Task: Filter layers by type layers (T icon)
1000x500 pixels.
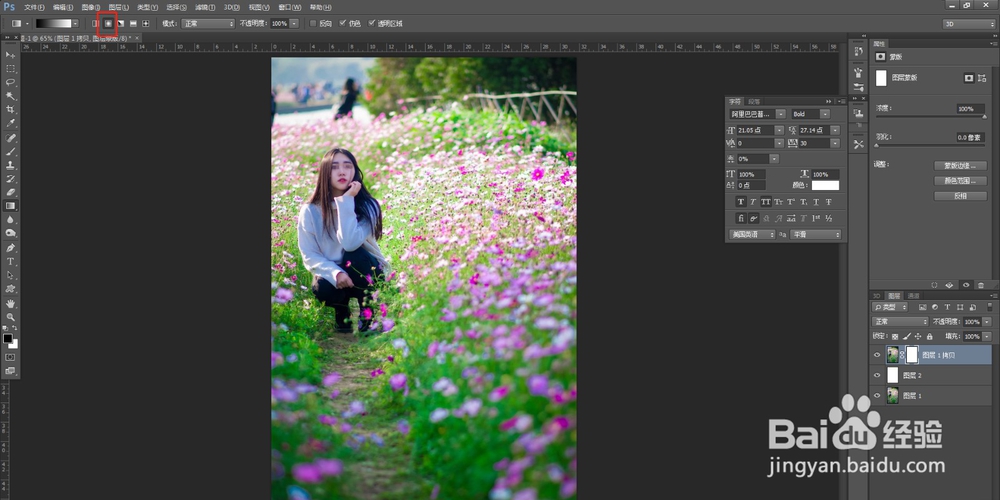Action: pos(947,307)
